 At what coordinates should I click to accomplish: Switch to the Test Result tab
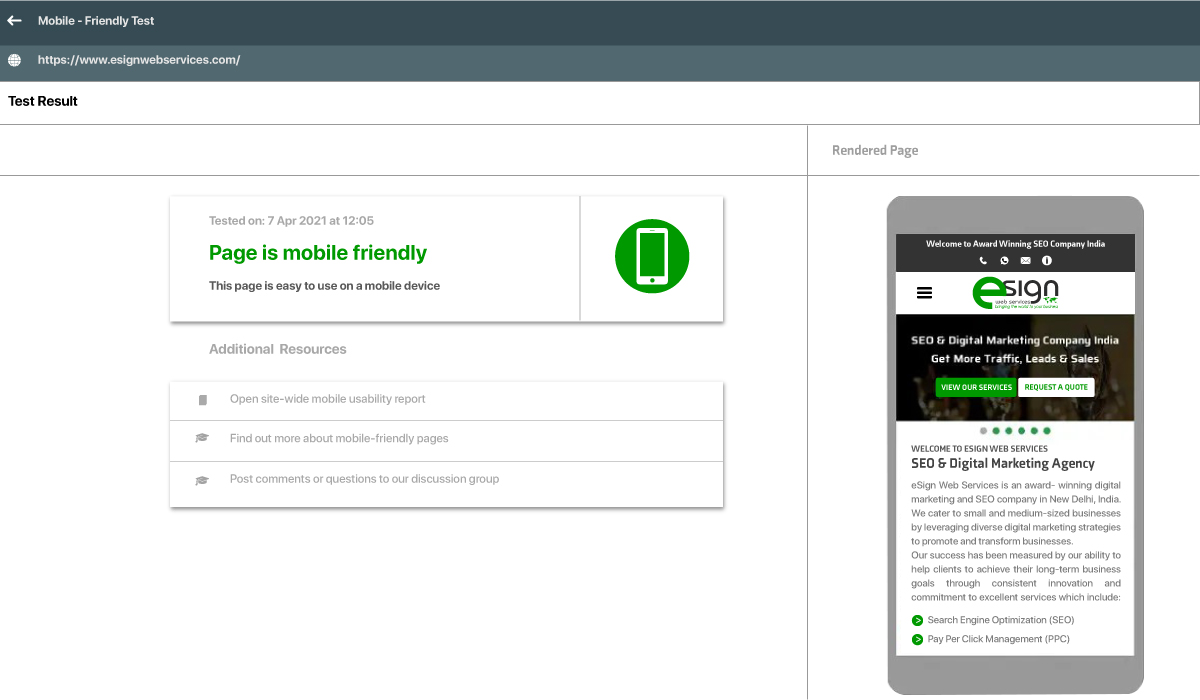pyautogui.click(x=42, y=101)
